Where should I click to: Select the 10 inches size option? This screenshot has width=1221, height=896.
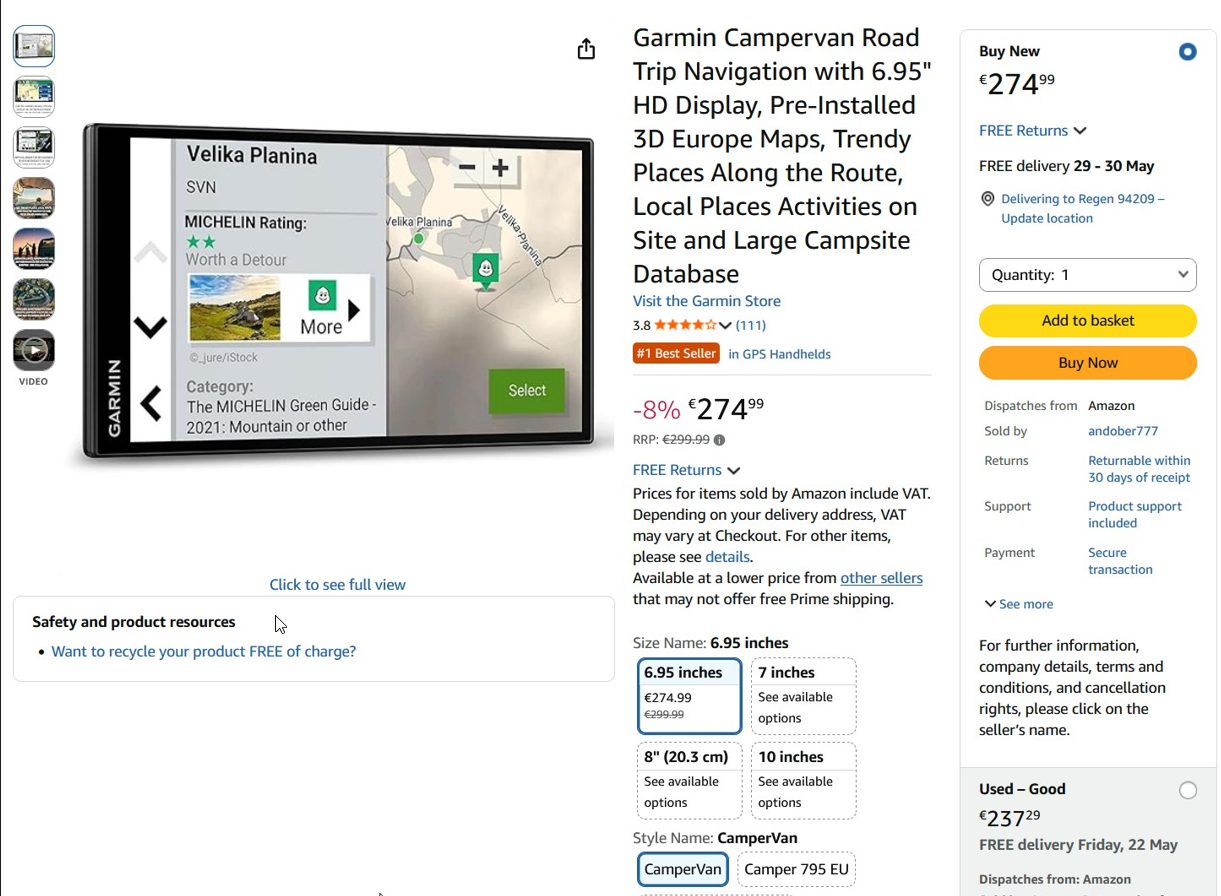point(804,780)
